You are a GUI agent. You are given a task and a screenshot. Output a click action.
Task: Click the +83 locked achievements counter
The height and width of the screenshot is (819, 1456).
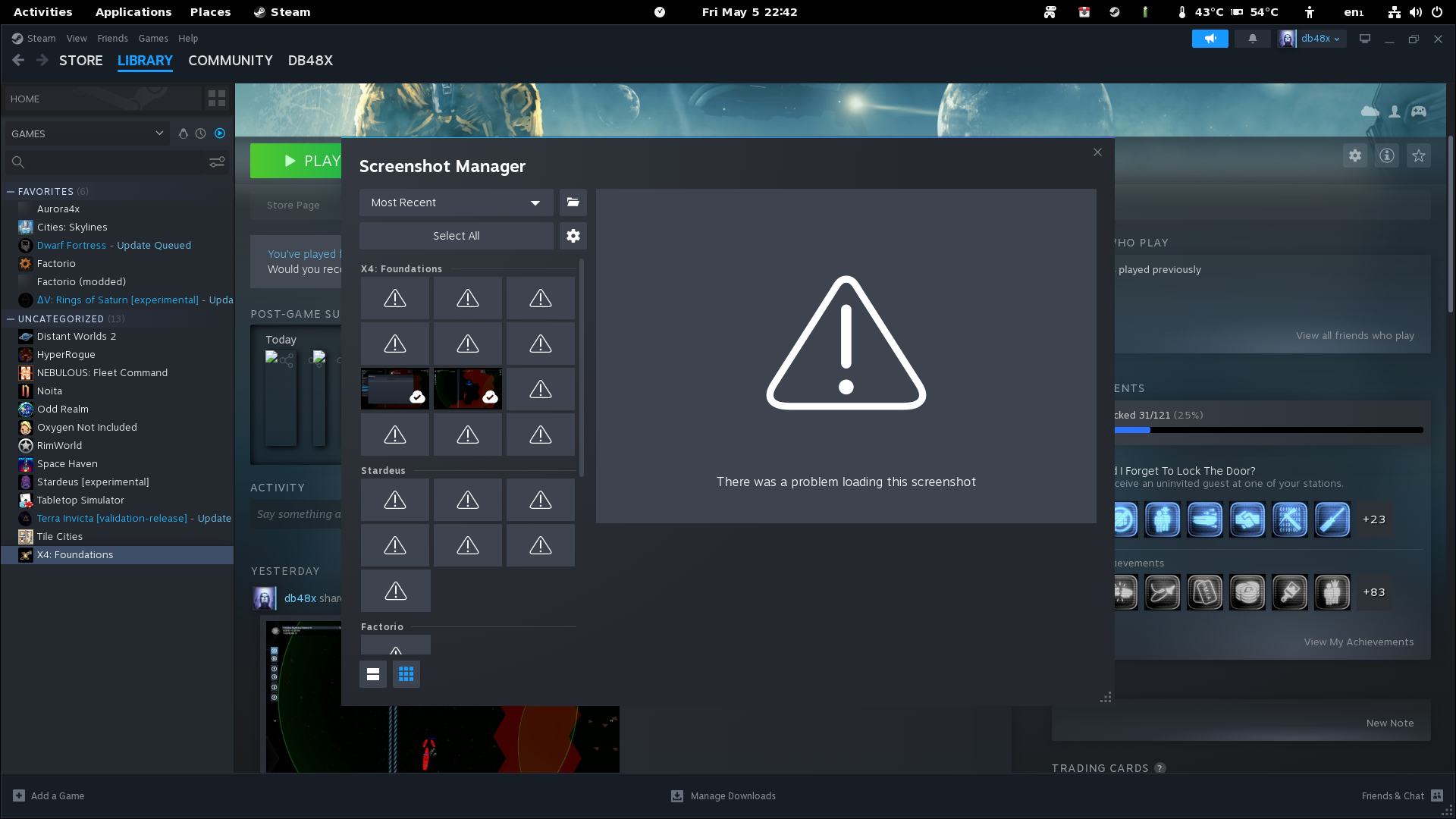point(1374,592)
